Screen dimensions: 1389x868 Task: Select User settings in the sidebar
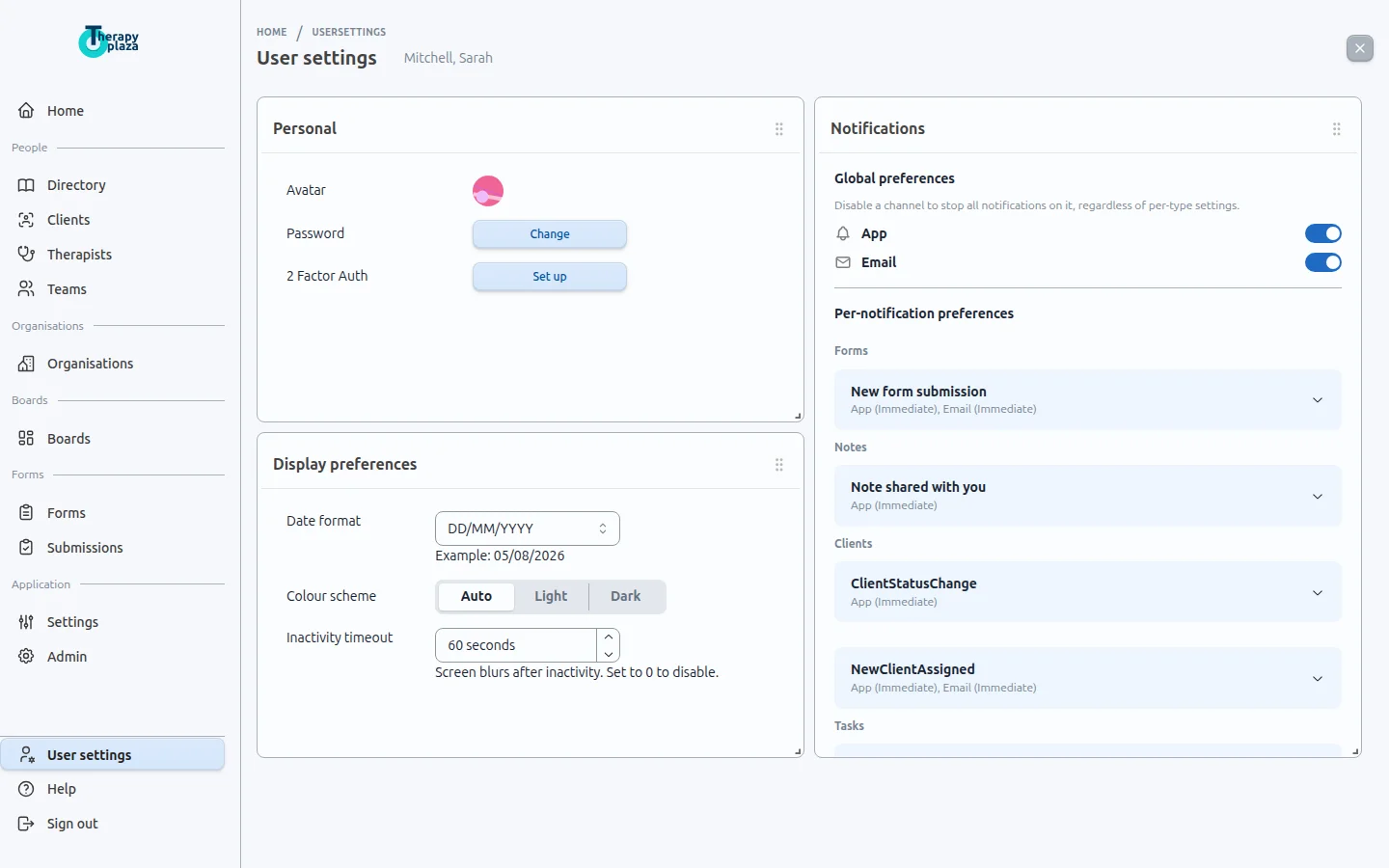click(x=113, y=755)
